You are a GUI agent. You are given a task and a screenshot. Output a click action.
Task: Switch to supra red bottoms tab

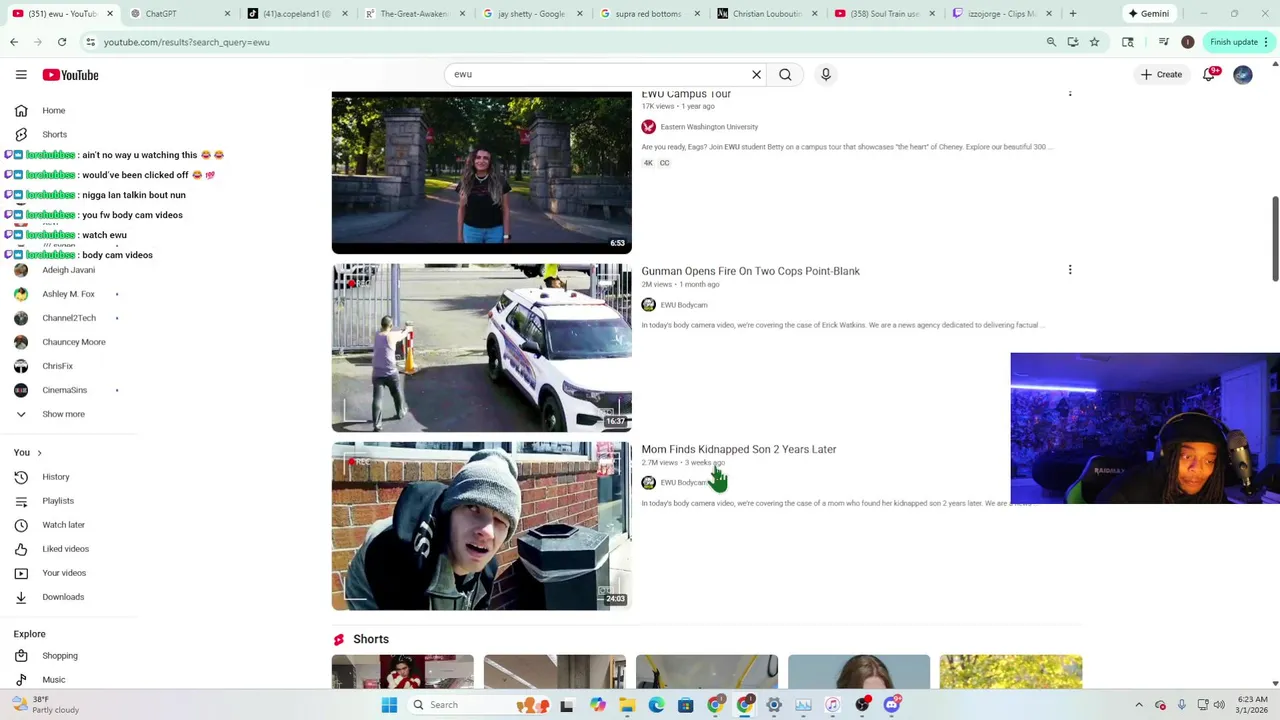tap(649, 14)
